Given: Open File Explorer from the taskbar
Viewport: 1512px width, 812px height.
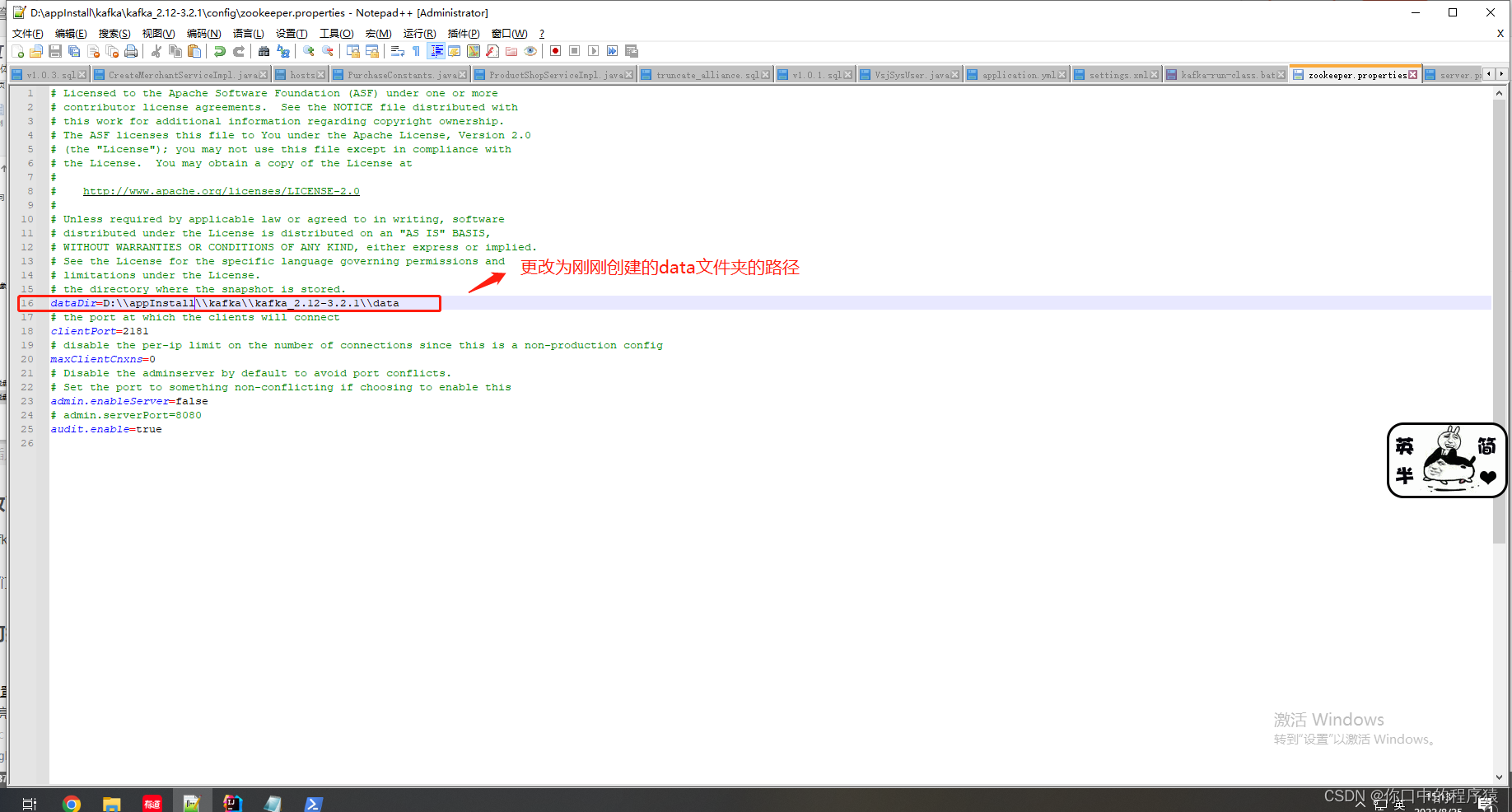Looking at the screenshot, I should [x=111, y=803].
